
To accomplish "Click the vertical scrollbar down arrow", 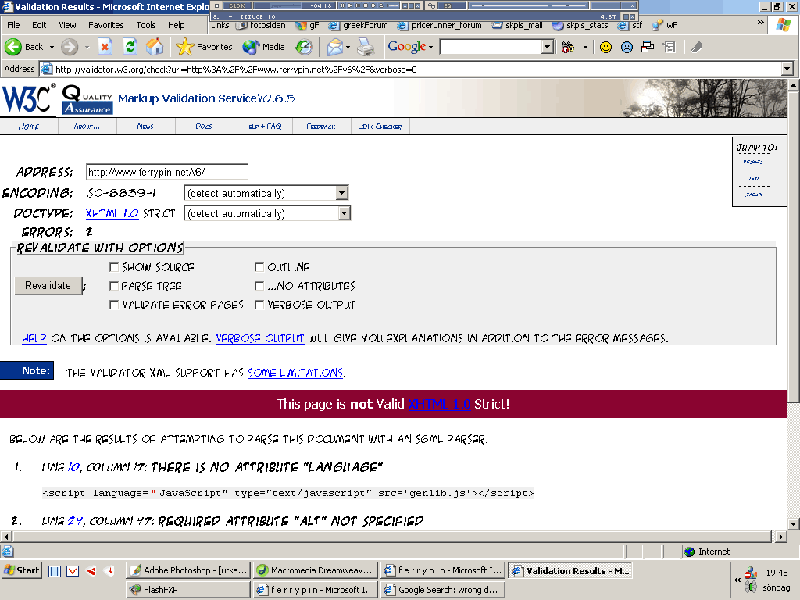I will (793, 524).
